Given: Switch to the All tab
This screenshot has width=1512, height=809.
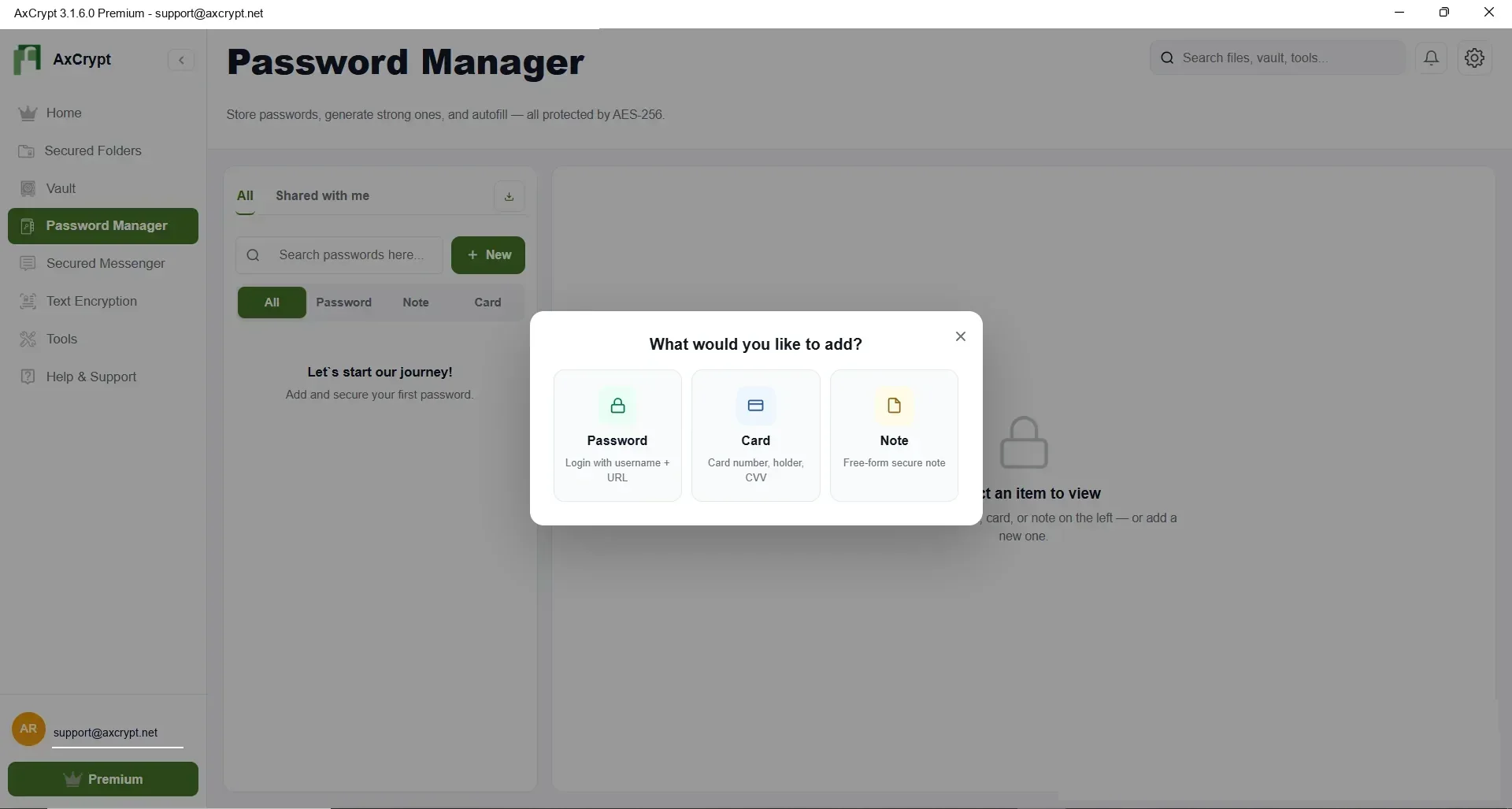Looking at the screenshot, I should (x=245, y=196).
